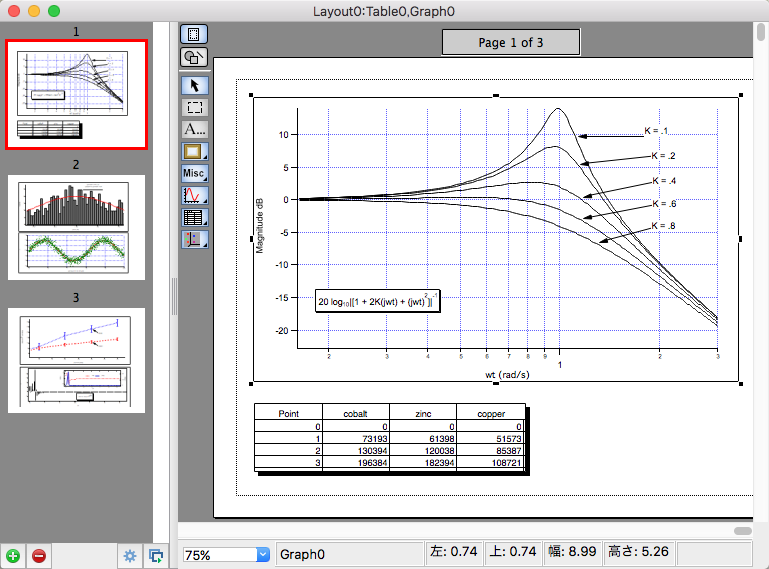Click the 20 log10 formula textbox
The height and width of the screenshot is (569, 769).
[377, 301]
